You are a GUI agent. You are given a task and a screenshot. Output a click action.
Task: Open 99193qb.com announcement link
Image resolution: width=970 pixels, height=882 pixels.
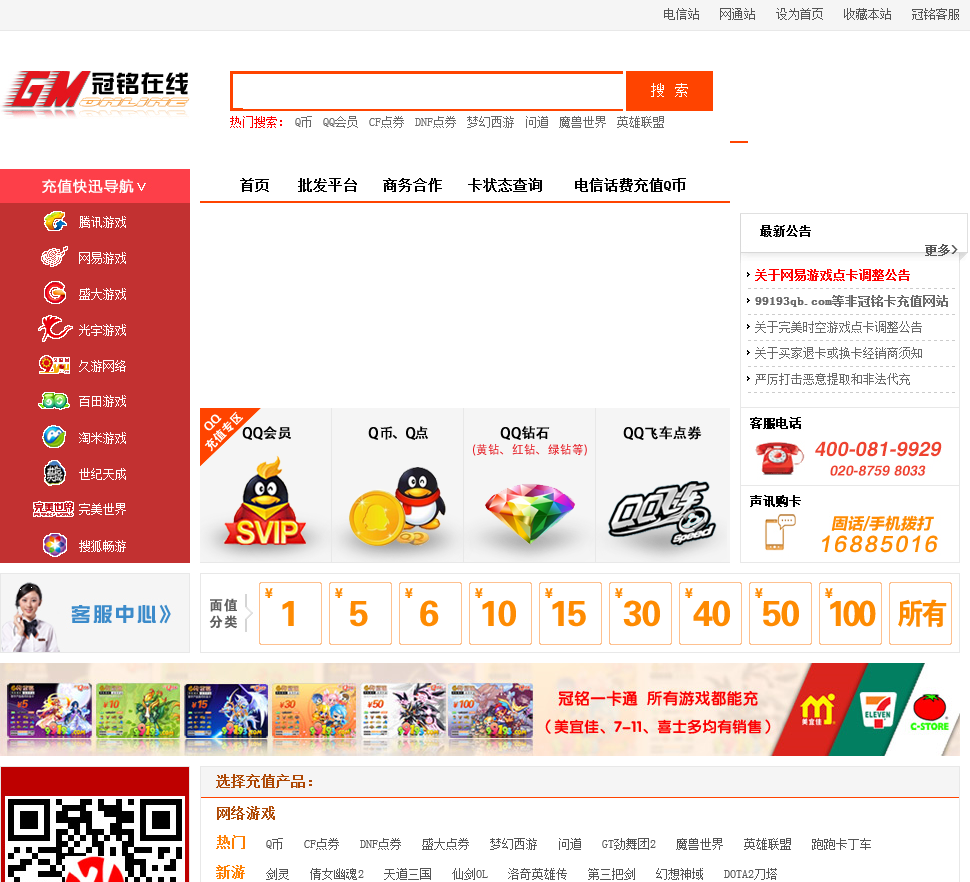pyautogui.click(x=851, y=301)
